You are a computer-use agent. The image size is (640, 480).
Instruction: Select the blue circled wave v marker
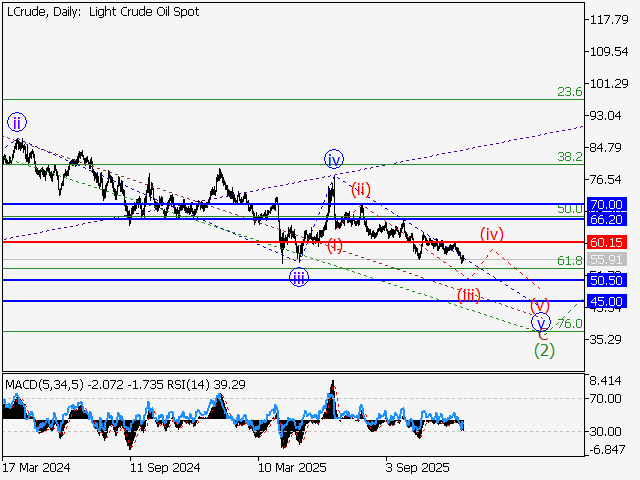pyautogui.click(x=541, y=323)
